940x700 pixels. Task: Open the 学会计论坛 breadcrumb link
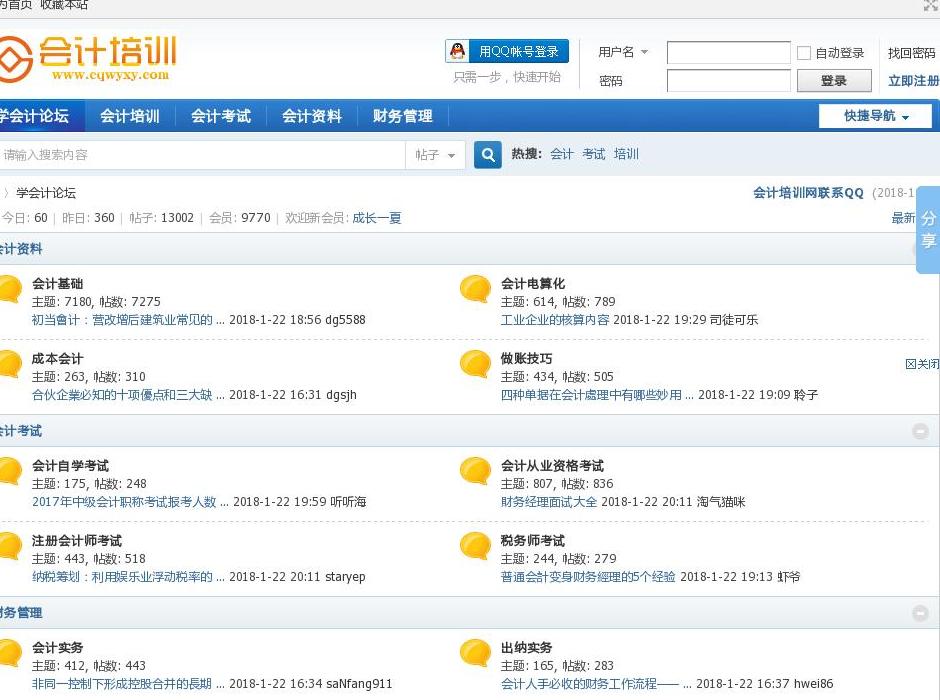click(x=46, y=193)
